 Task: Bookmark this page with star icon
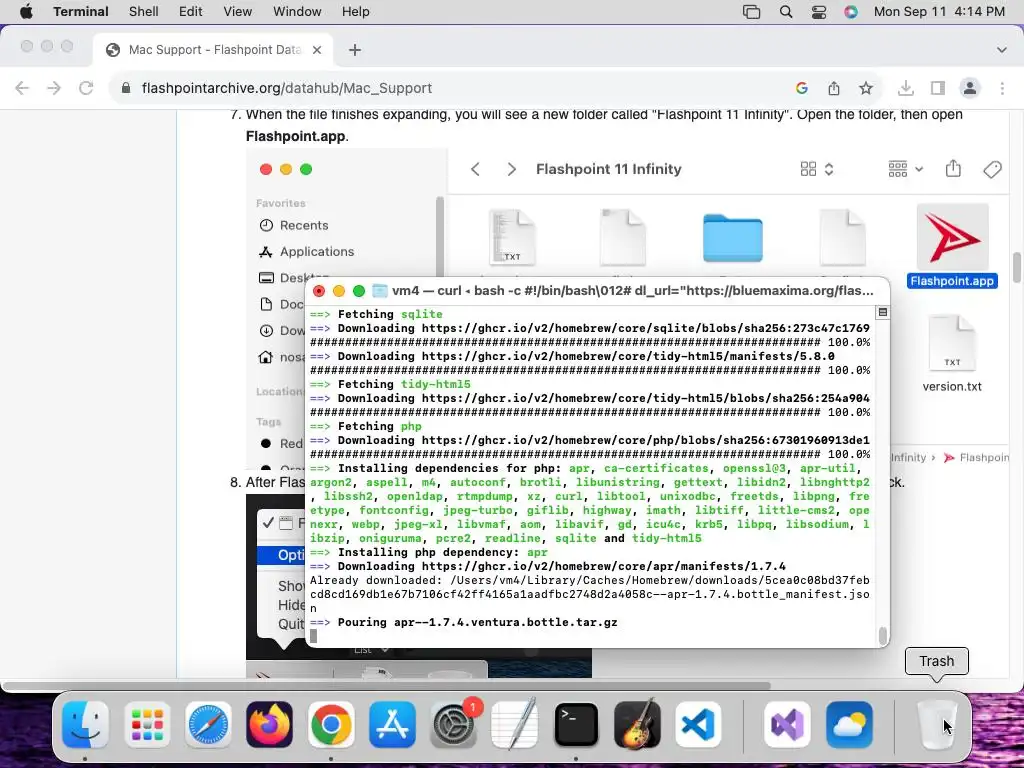coord(866,88)
